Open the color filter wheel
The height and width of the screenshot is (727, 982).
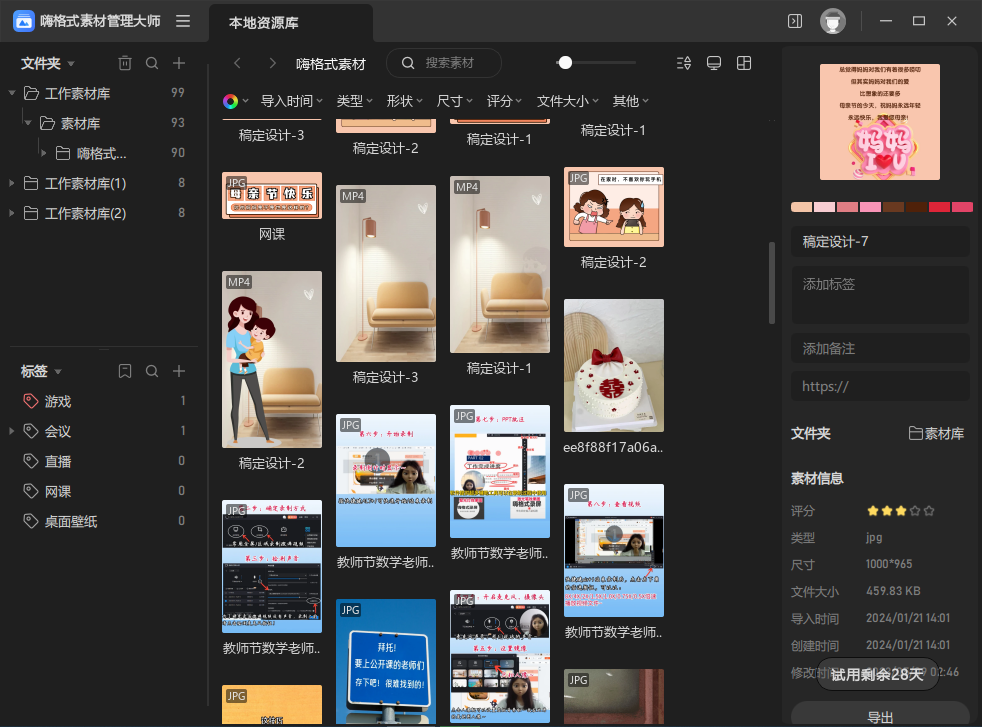click(230, 101)
